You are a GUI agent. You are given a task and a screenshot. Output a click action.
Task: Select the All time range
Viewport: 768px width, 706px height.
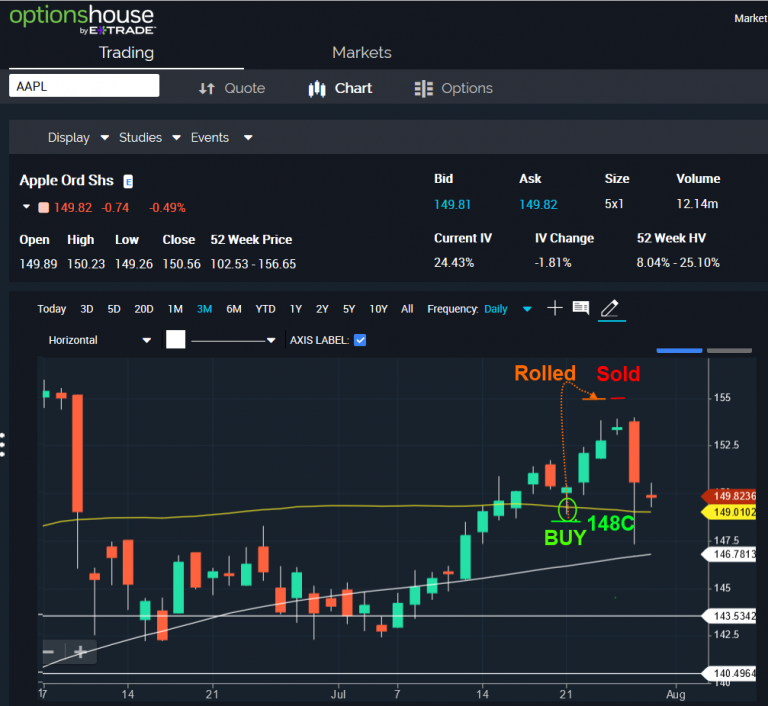407,309
